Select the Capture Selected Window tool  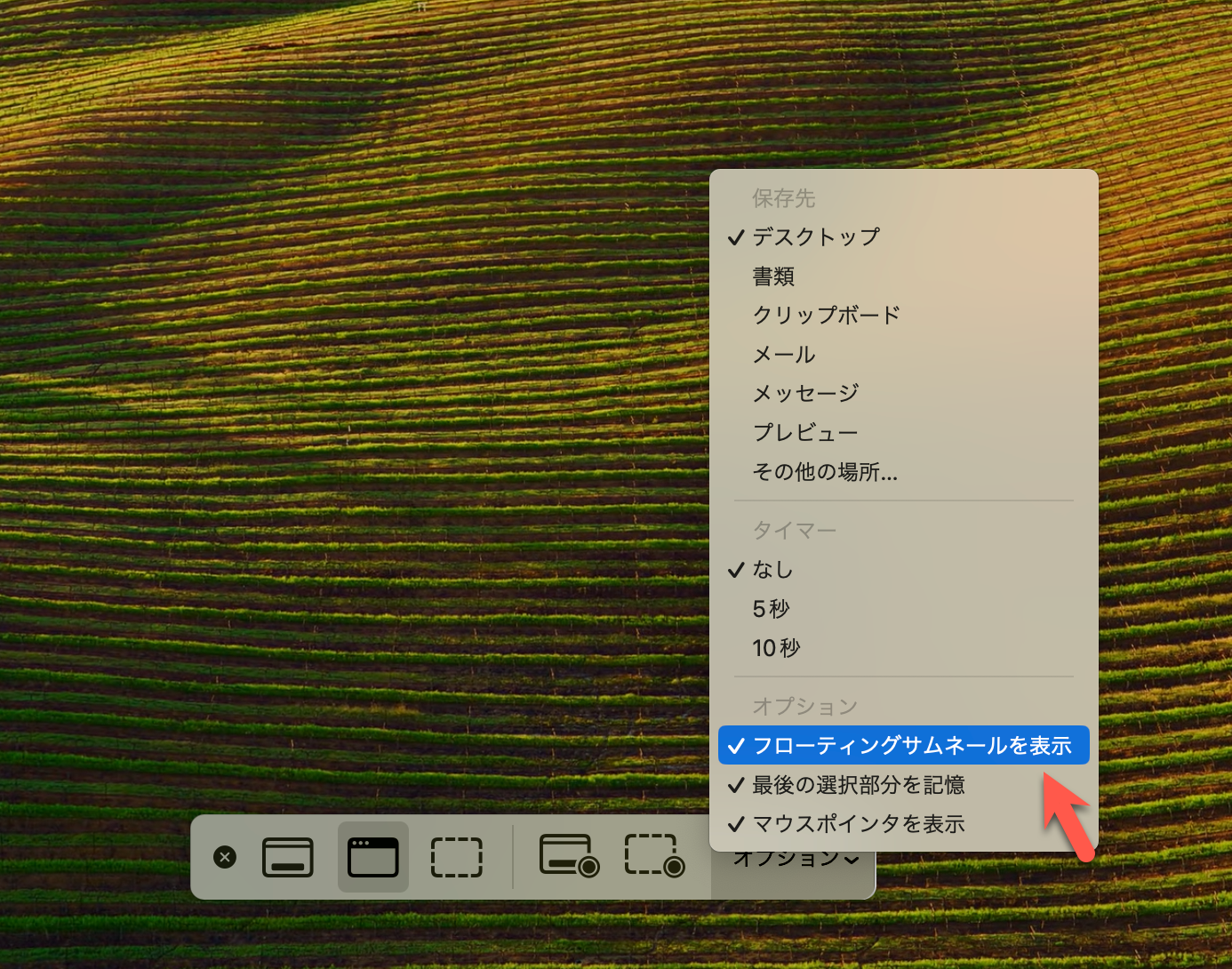click(x=372, y=857)
